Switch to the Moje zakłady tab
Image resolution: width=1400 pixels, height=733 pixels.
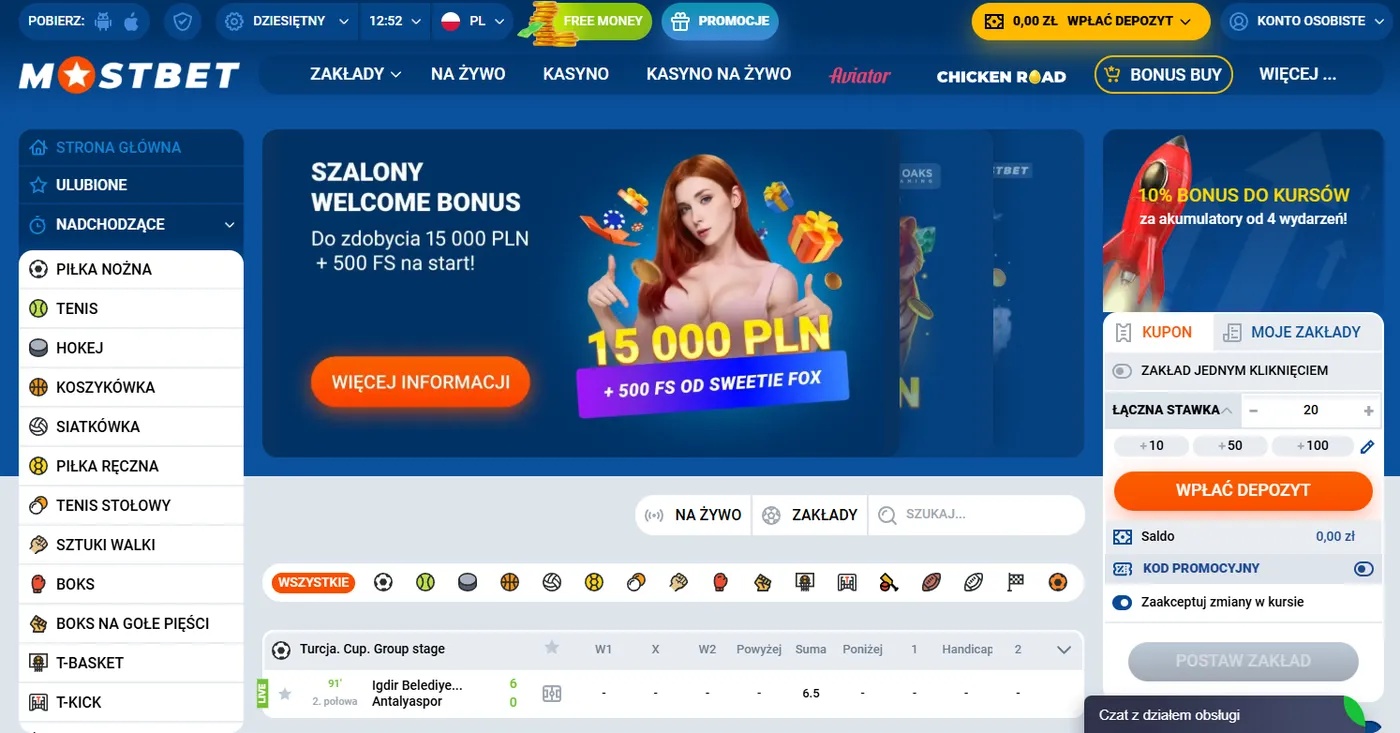(x=1292, y=332)
